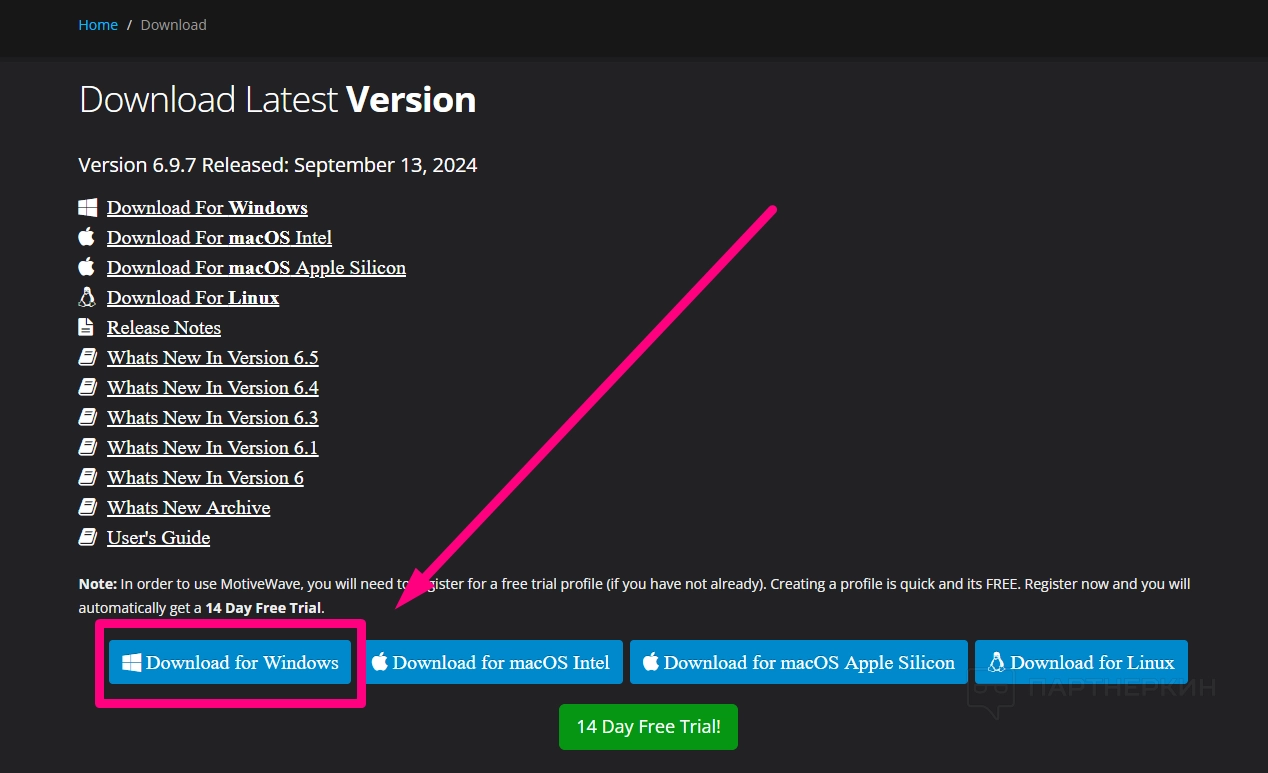
Task: Click the Windows logo icon in the link list
Action: tap(88, 208)
